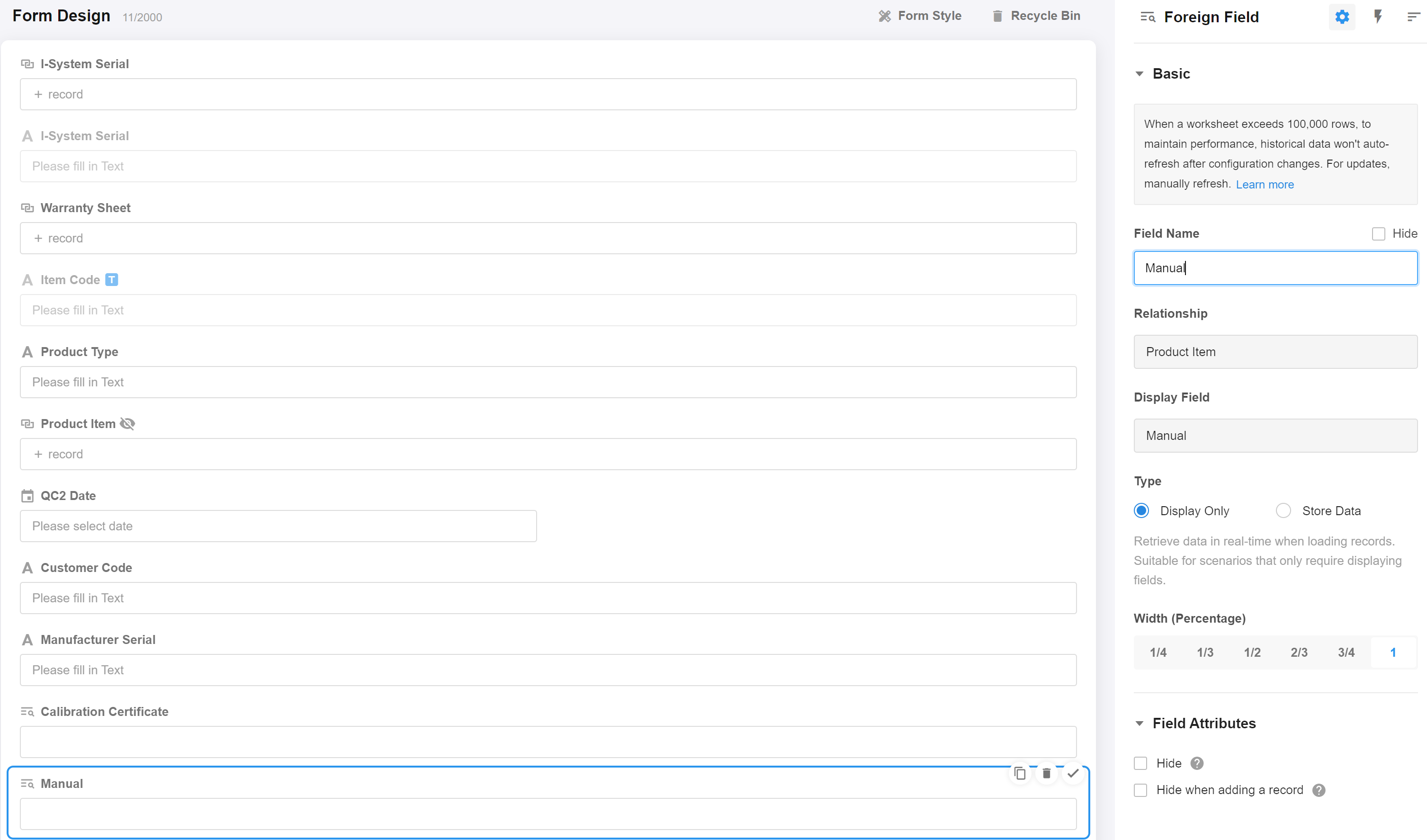Choose the 3/4 width option

pyautogui.click(x=1346, y=652)
